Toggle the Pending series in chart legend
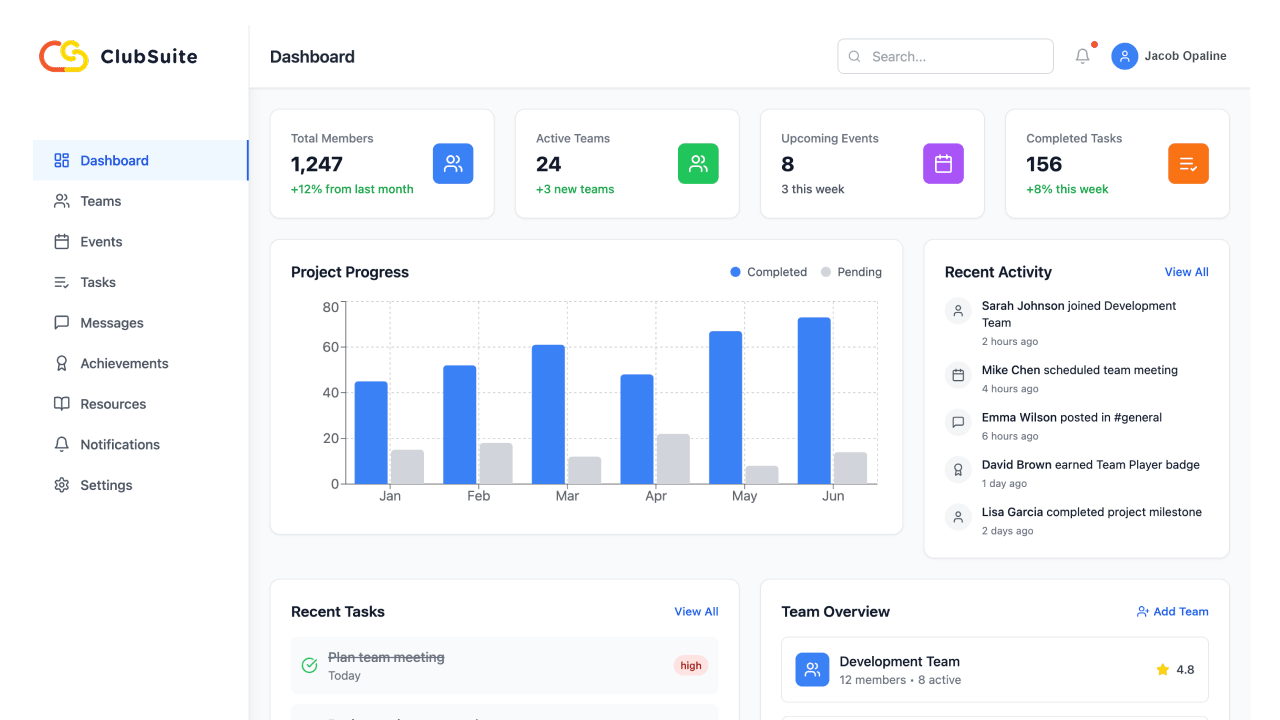 click(x=851, y=272)
